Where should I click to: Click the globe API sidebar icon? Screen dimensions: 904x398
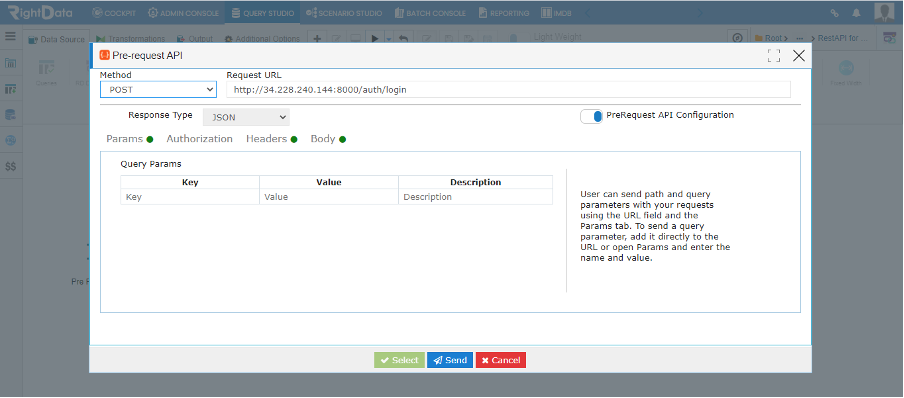point(10,140)
